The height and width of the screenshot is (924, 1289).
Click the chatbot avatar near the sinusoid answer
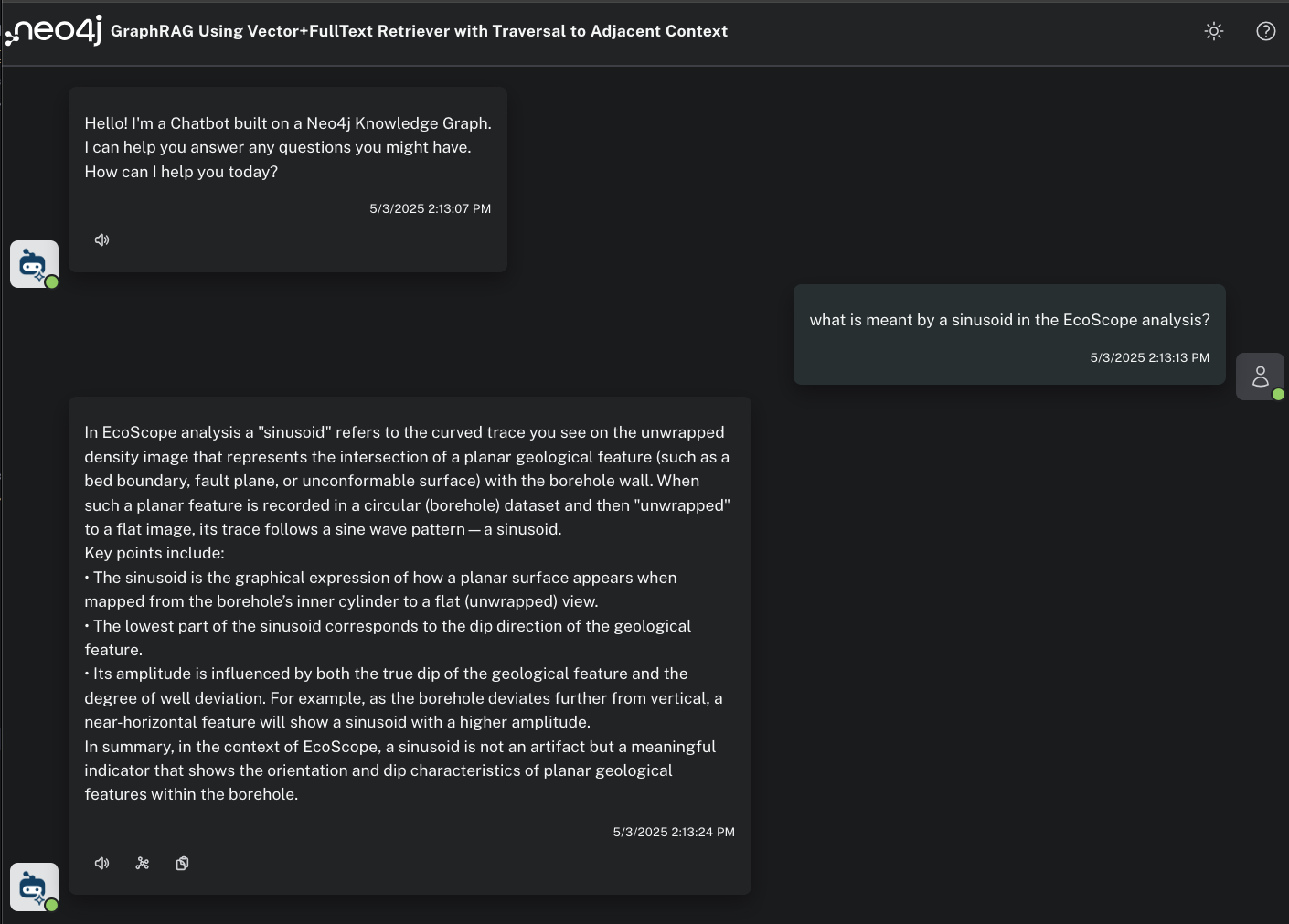pyautogui.click(x=33, y=886)
